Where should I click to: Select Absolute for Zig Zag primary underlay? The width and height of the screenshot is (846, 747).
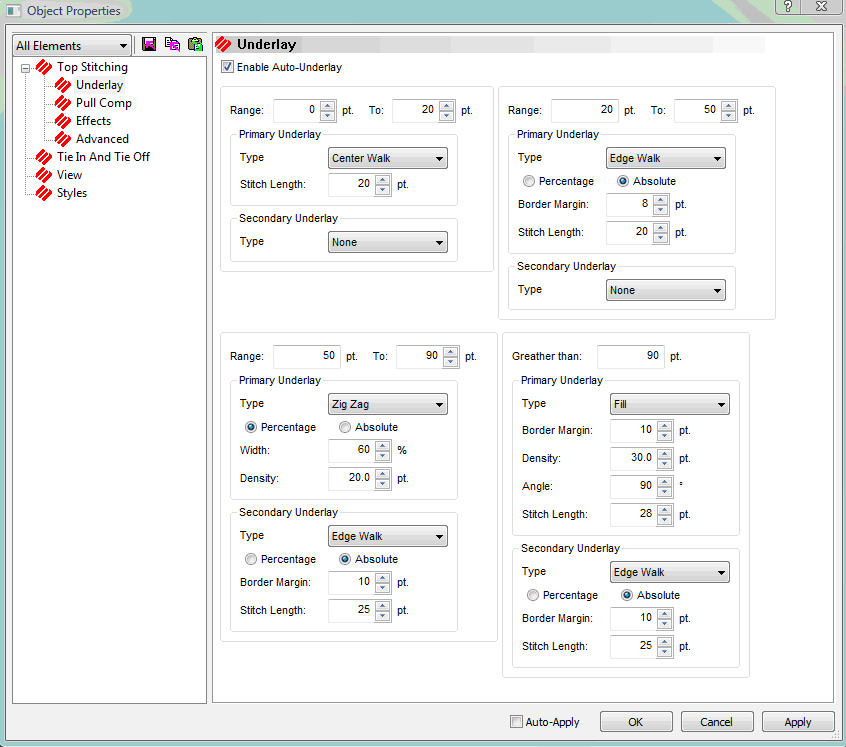coord(345,427)
